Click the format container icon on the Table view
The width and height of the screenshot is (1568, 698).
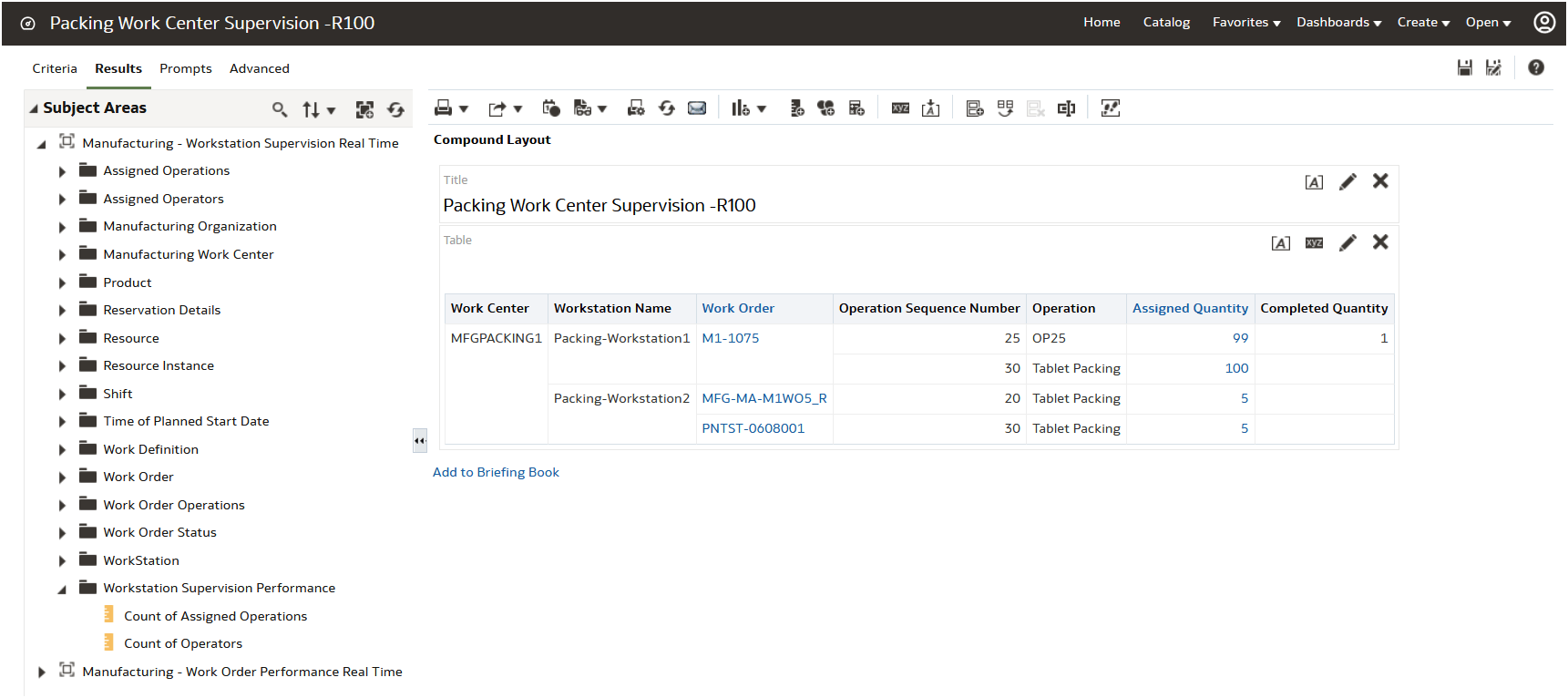pos(1281,243)
